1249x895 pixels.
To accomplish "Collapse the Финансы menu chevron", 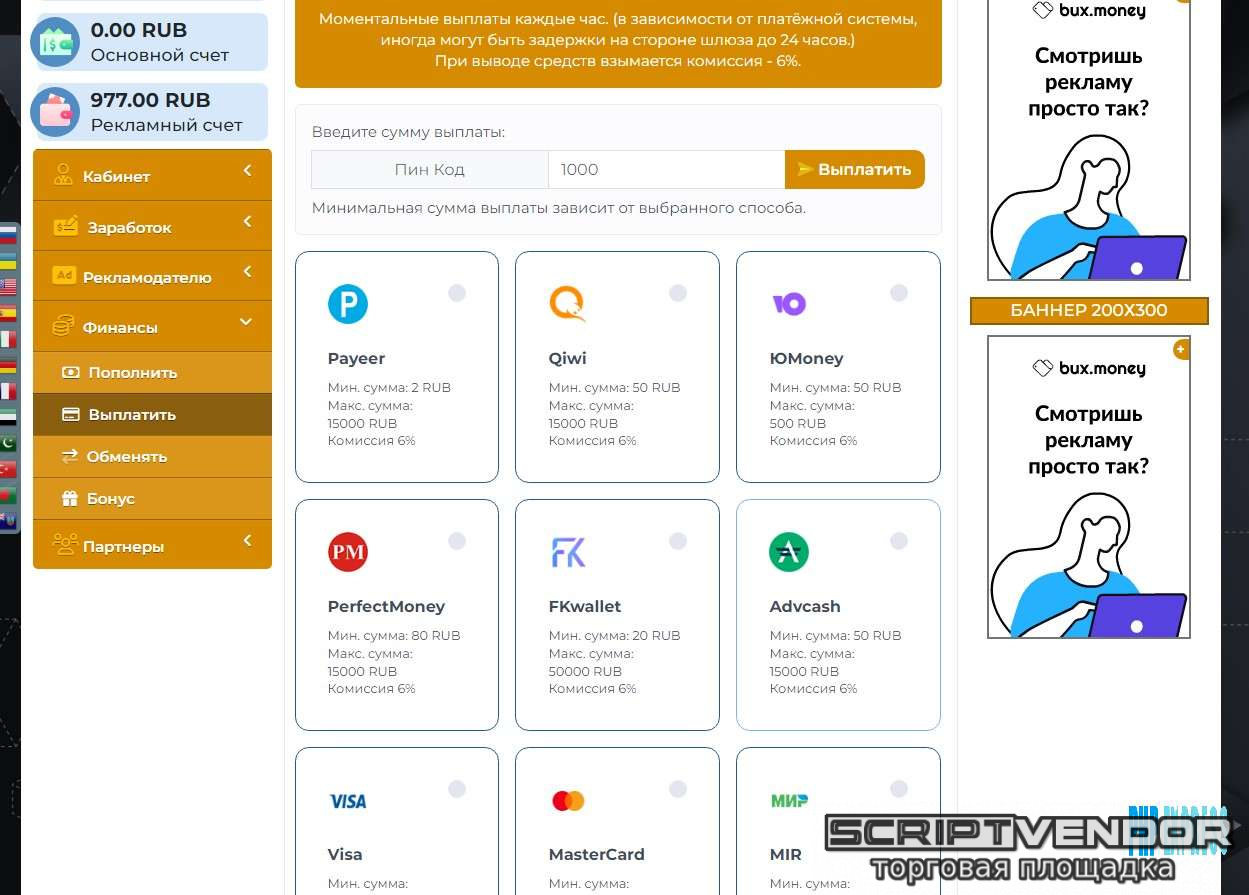I will (246, 322).
